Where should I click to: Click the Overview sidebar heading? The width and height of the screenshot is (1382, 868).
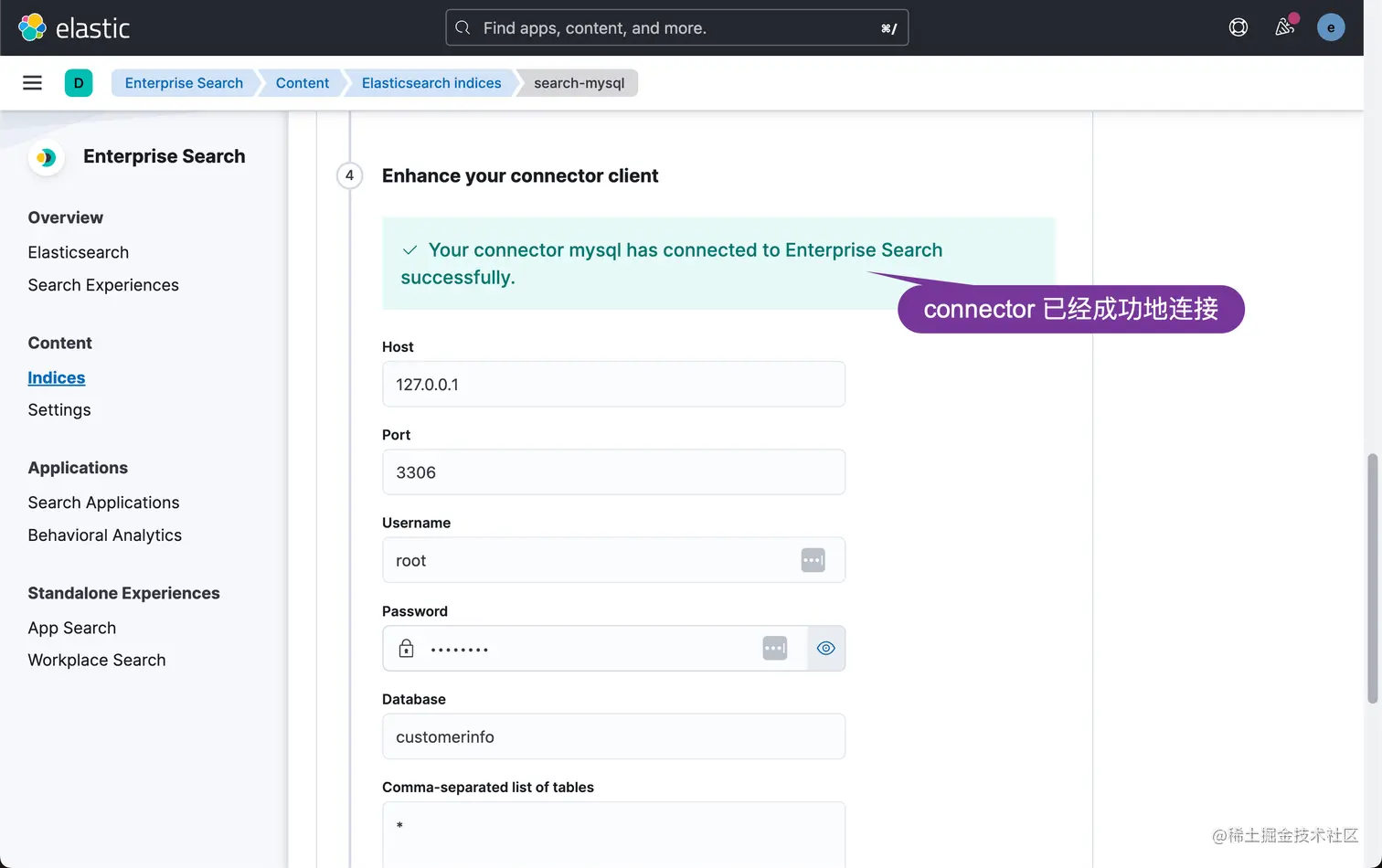66,217
